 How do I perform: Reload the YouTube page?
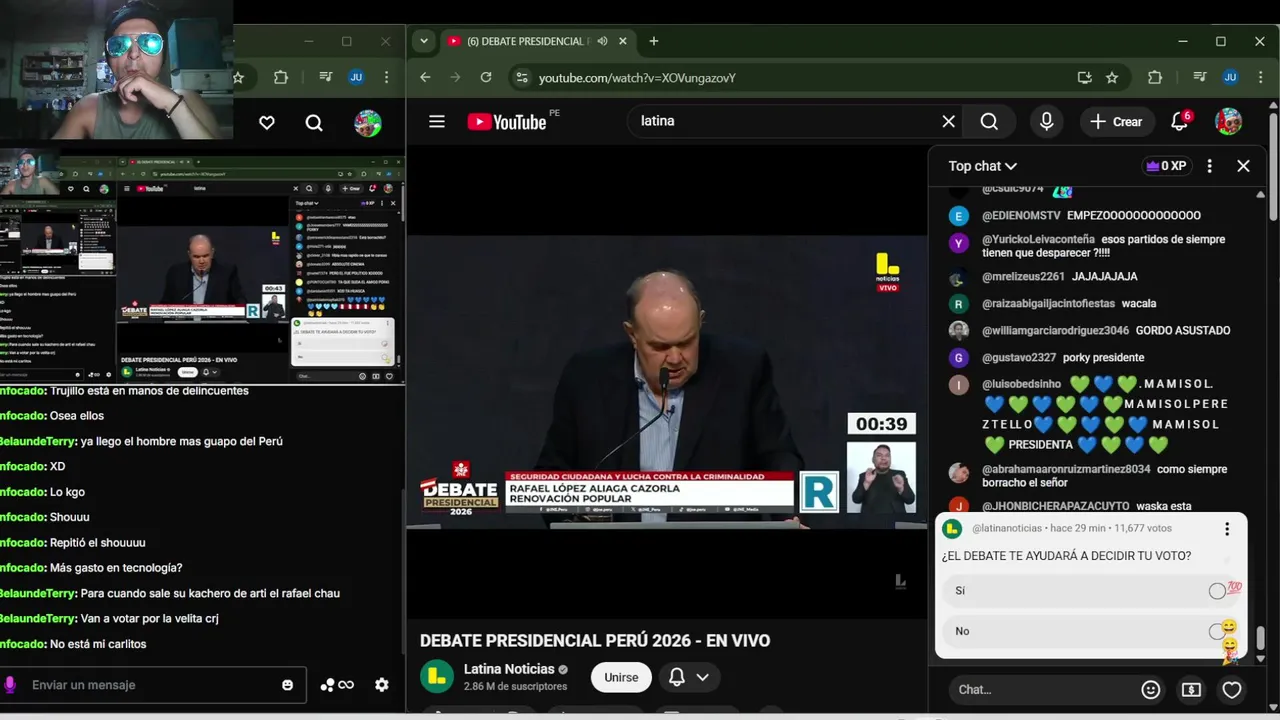click(x=486, y=77)
